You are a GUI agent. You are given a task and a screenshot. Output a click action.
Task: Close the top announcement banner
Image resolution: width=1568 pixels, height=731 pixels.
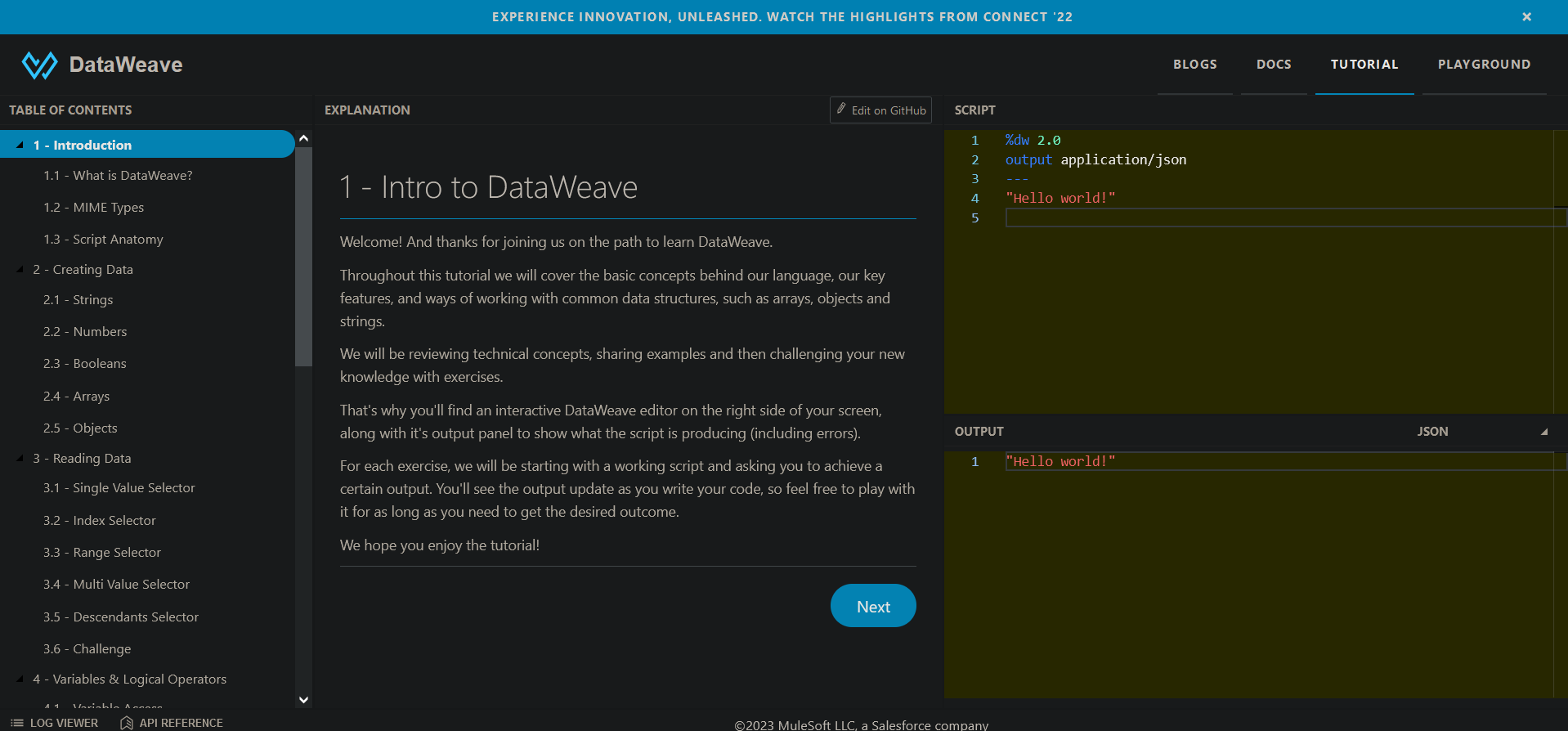click(x=1526, y=16)
